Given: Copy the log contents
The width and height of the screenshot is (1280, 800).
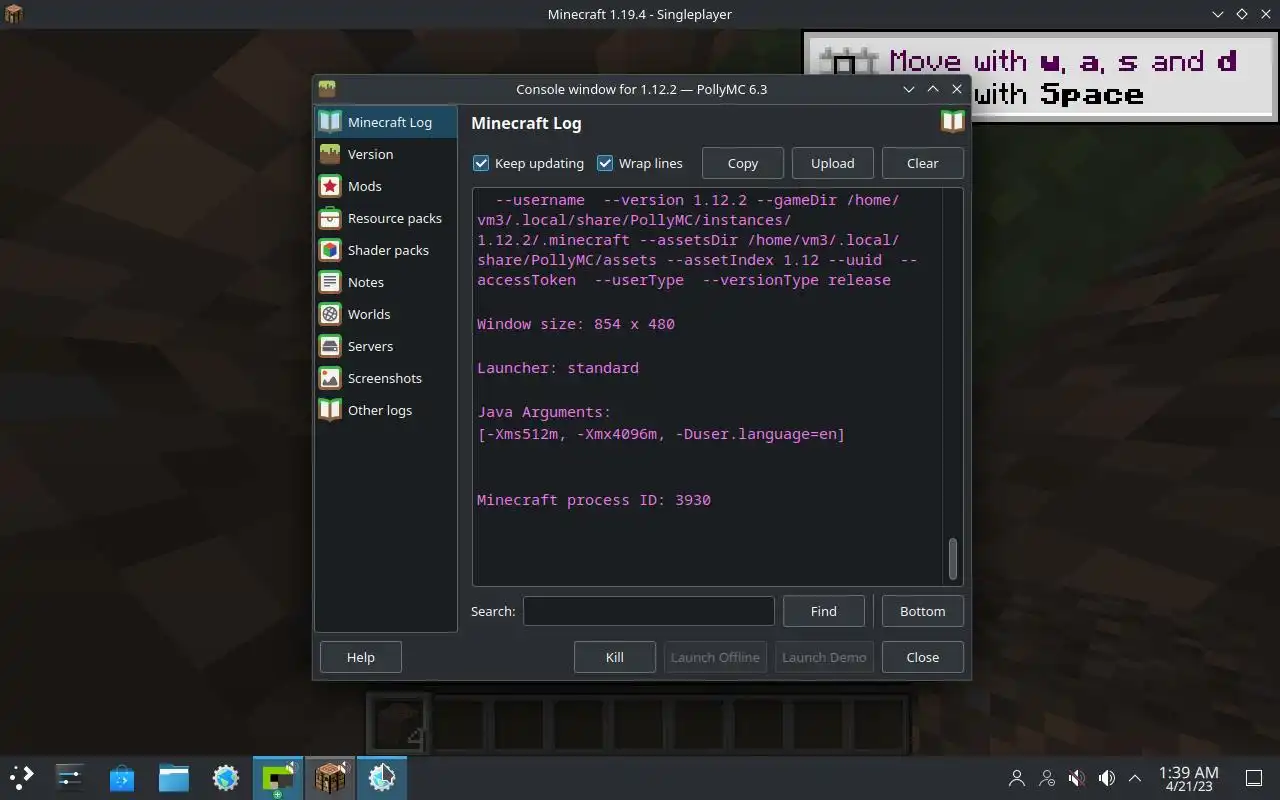Looking at the screenshot, I should coord(743,163).
